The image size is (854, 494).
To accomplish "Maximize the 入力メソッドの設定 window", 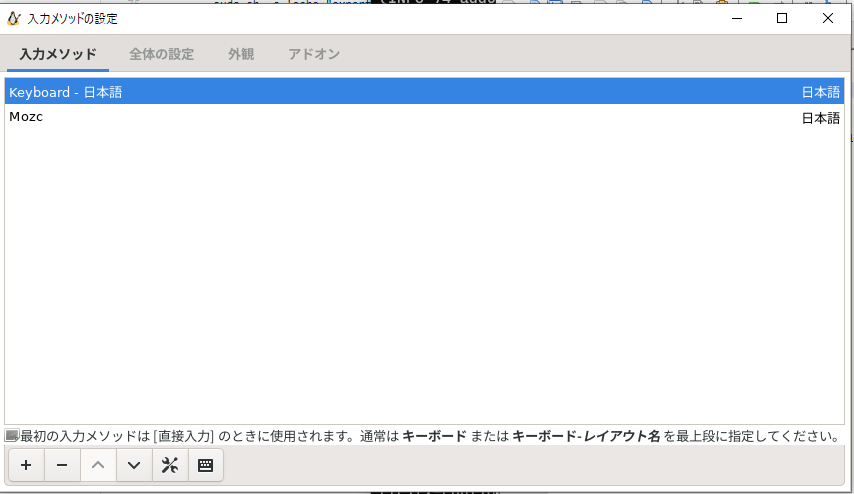I will (x=782, y=19).
